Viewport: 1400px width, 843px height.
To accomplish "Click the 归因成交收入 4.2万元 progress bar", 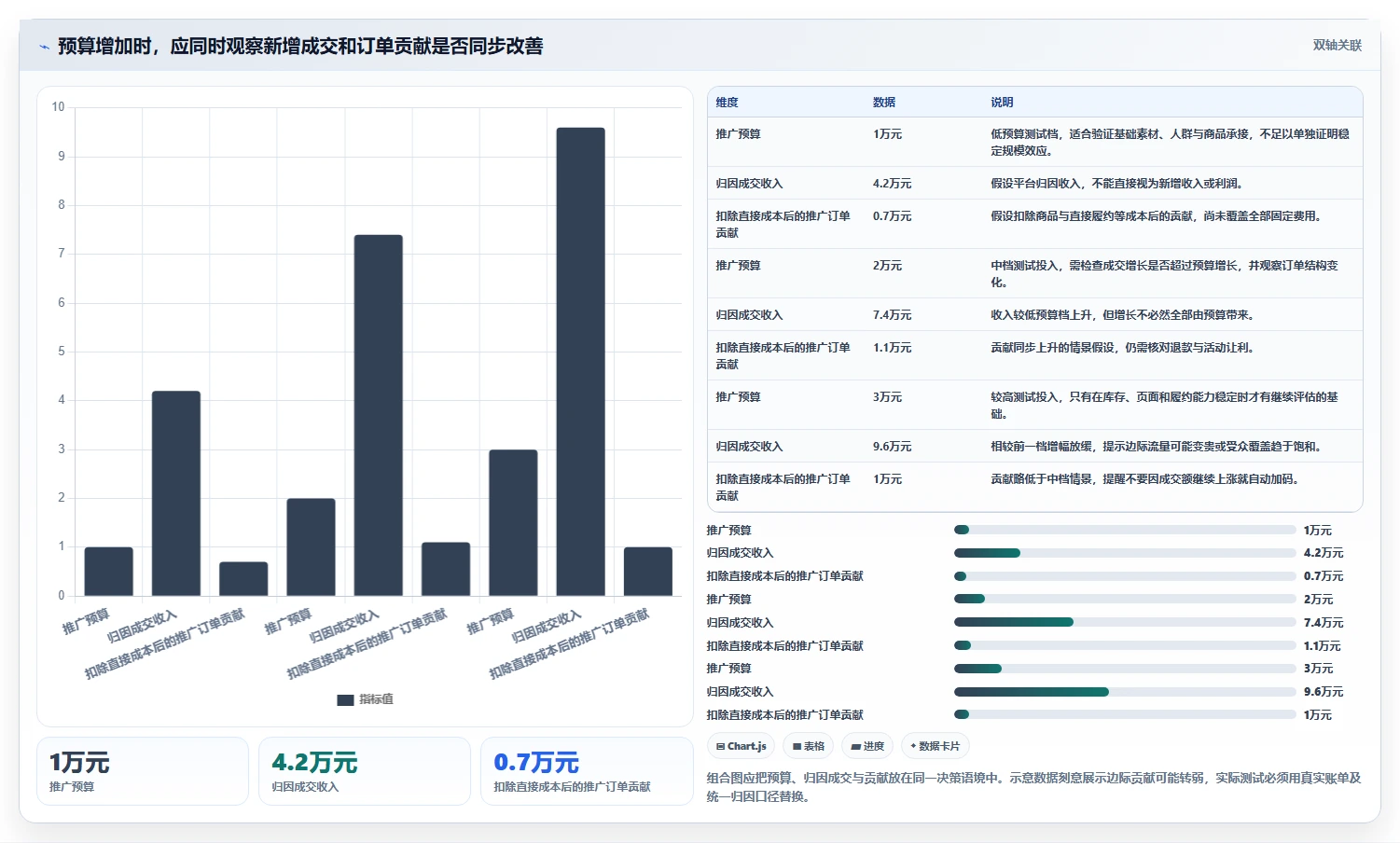I will (1125, 553).
